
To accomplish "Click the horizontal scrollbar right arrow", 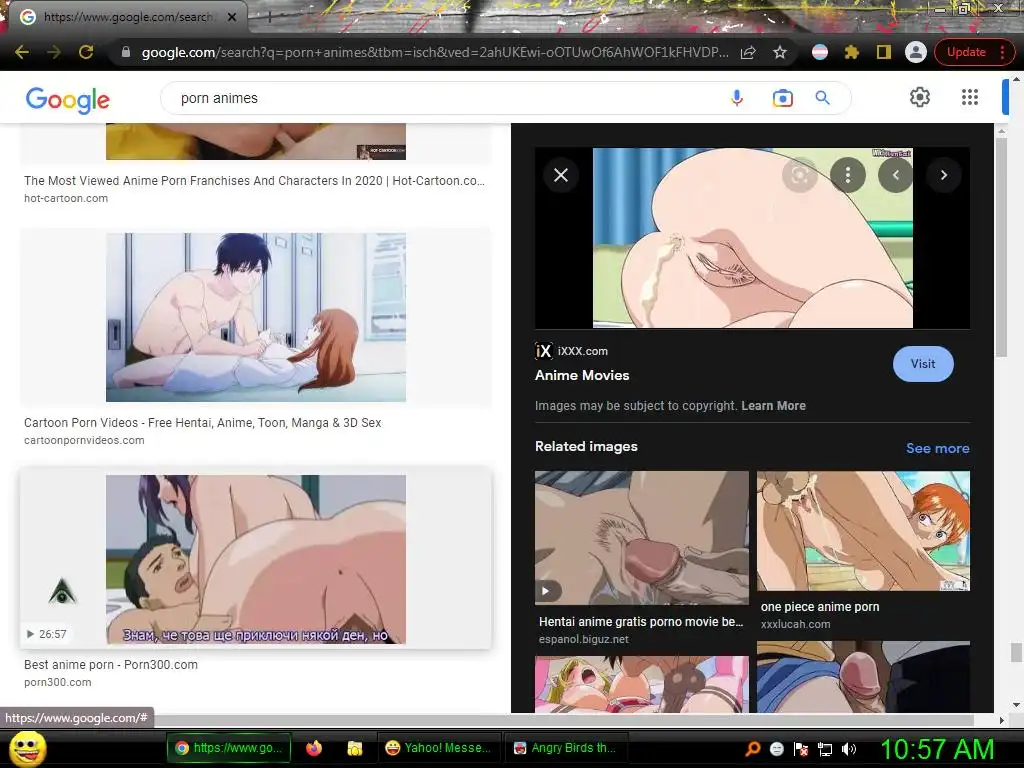I will 1002,720.
